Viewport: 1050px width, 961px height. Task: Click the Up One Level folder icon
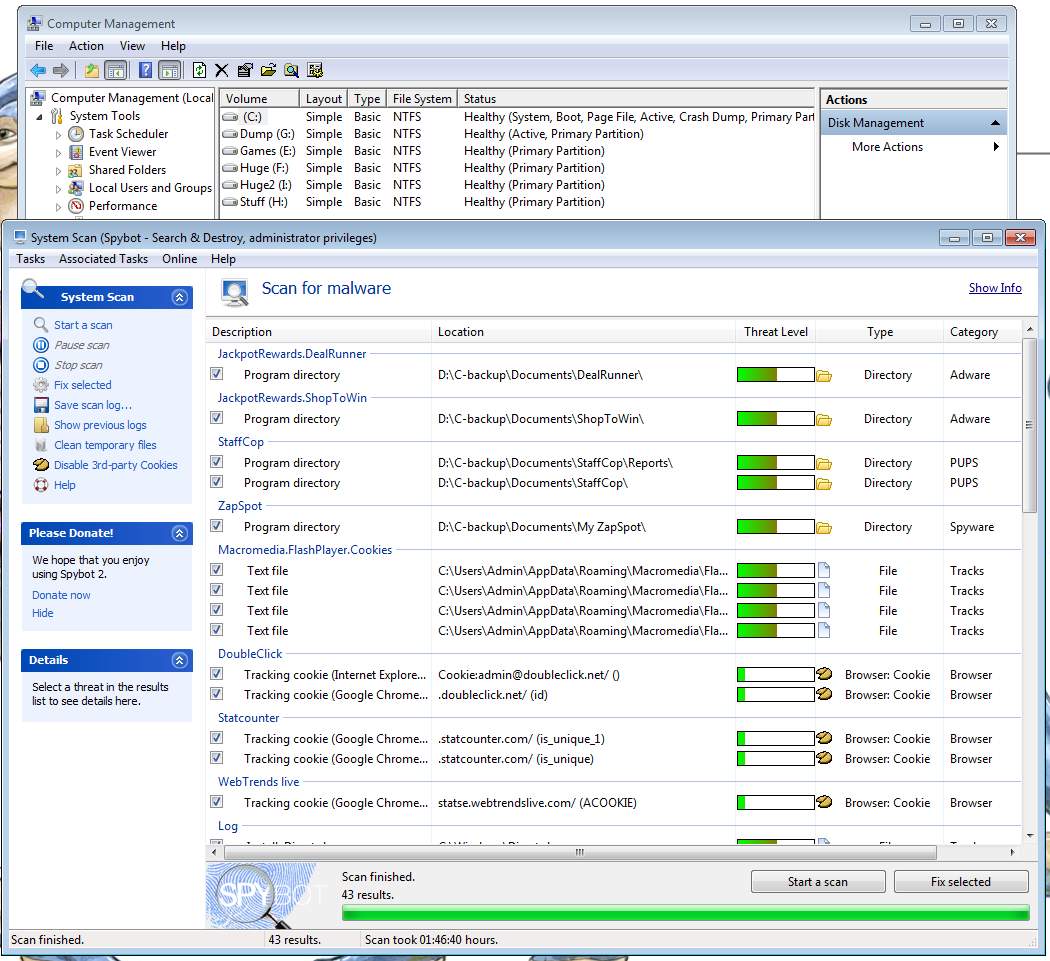[x=92, y=70]
